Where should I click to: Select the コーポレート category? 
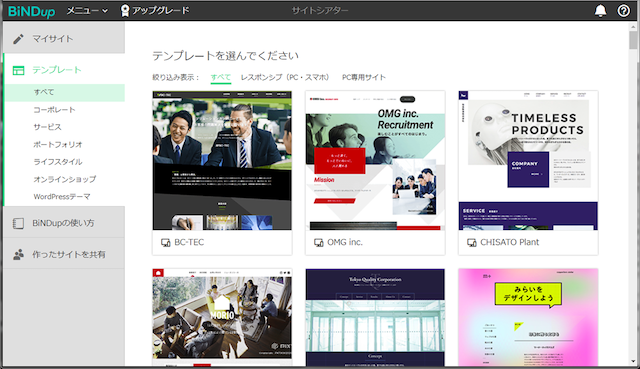point(54,110)
